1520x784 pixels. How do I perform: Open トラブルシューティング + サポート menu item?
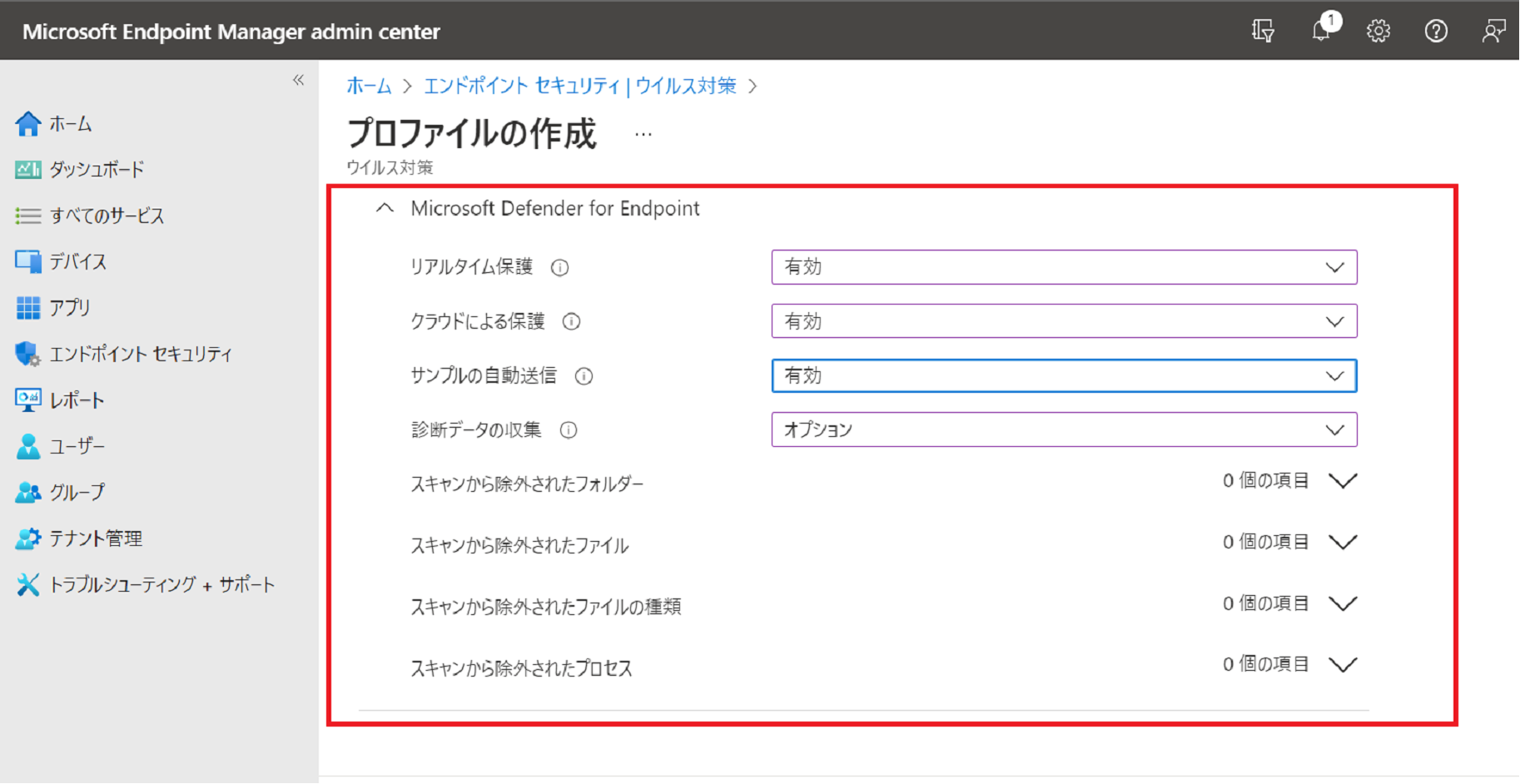(x=162, y=585)
